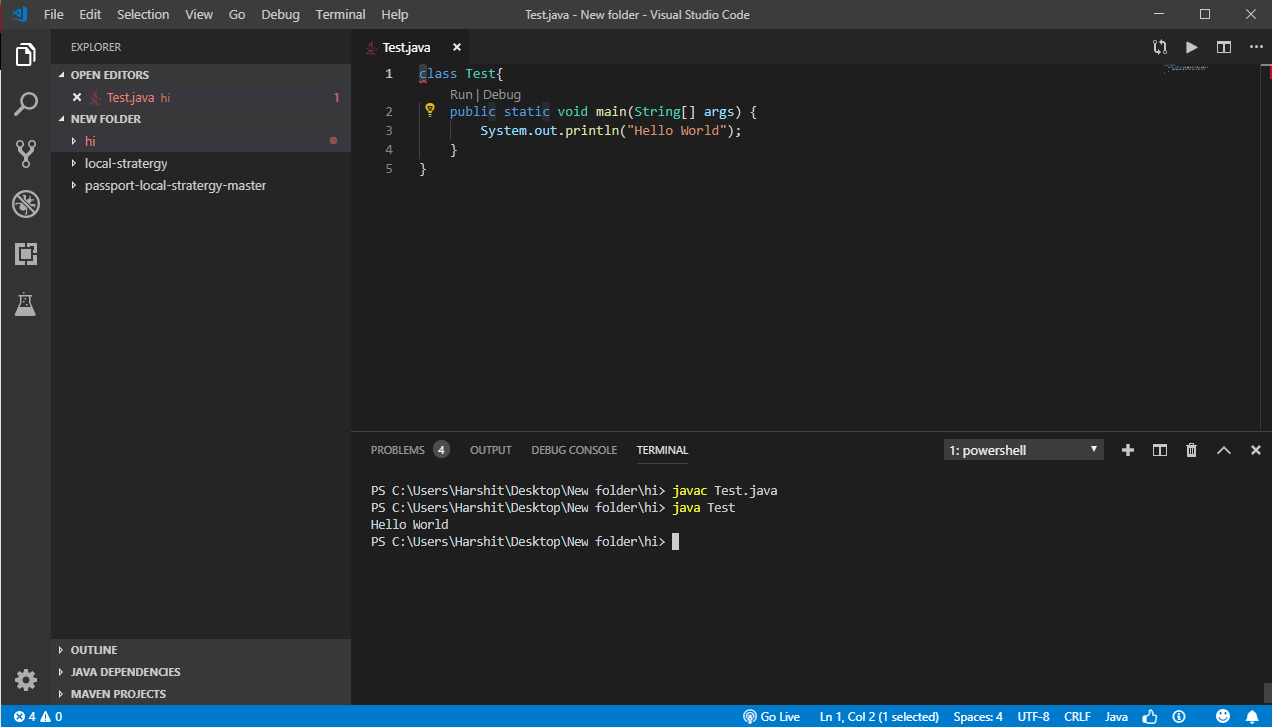Maximize the panel with up chevron
This screenshot has height=727, width=1272.
point(1223,450)
